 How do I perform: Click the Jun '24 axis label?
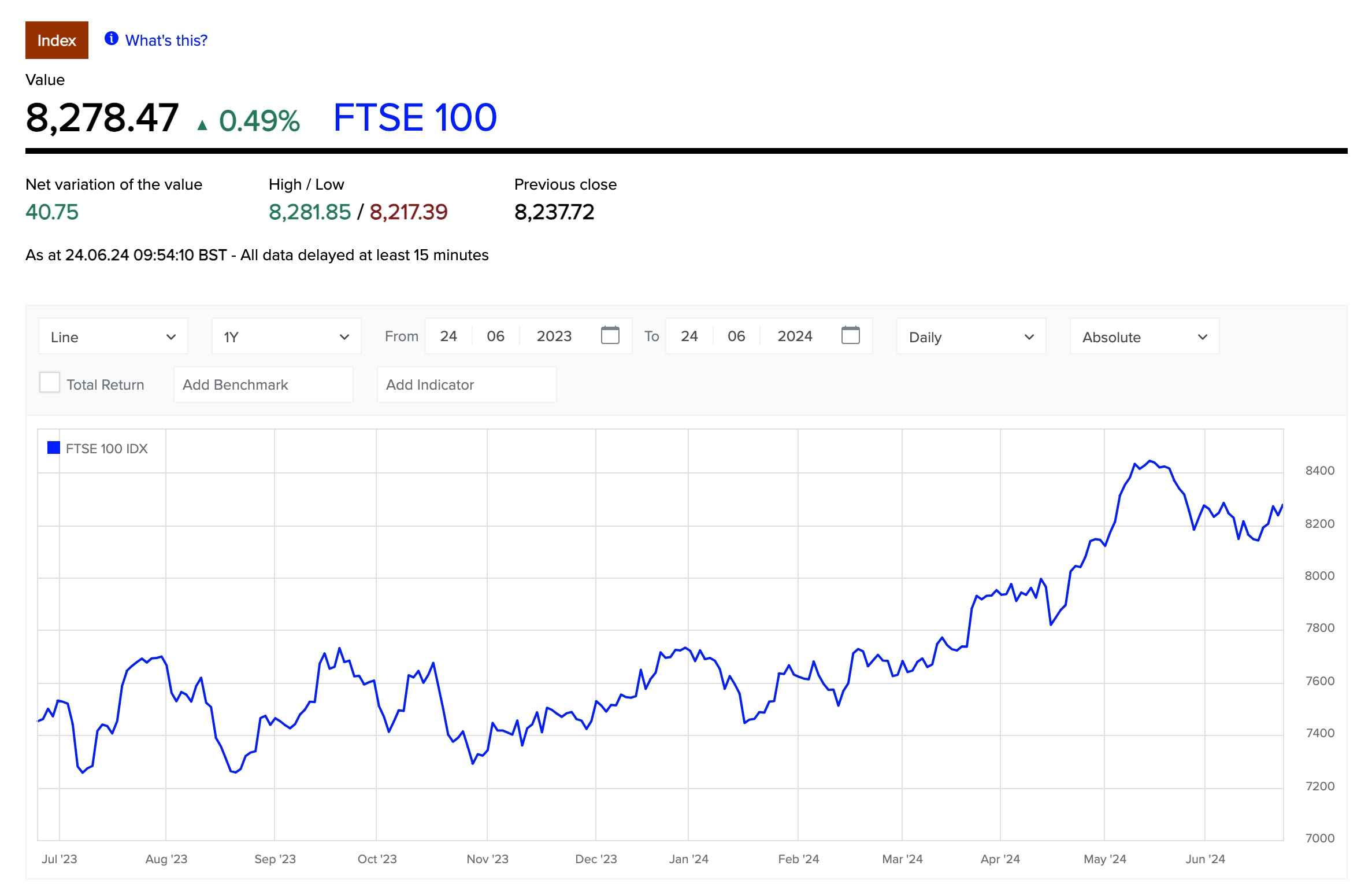pyautogui.click(x=1206, y=859)
